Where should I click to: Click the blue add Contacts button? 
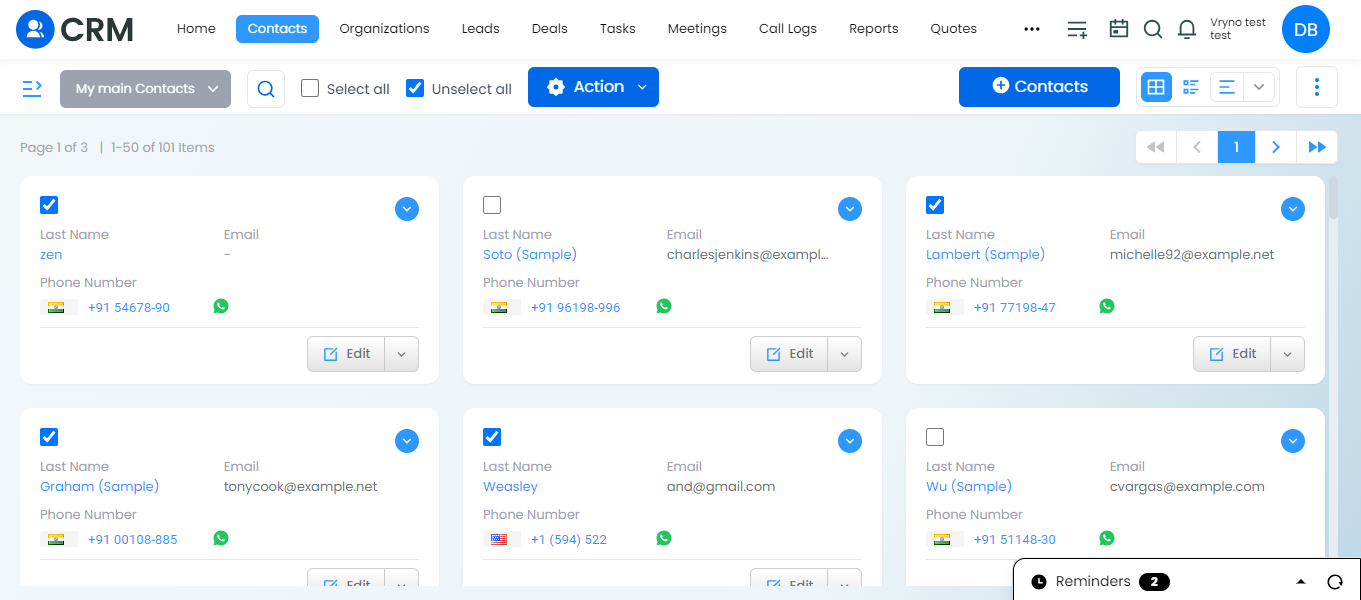(x=1039, y=87)
